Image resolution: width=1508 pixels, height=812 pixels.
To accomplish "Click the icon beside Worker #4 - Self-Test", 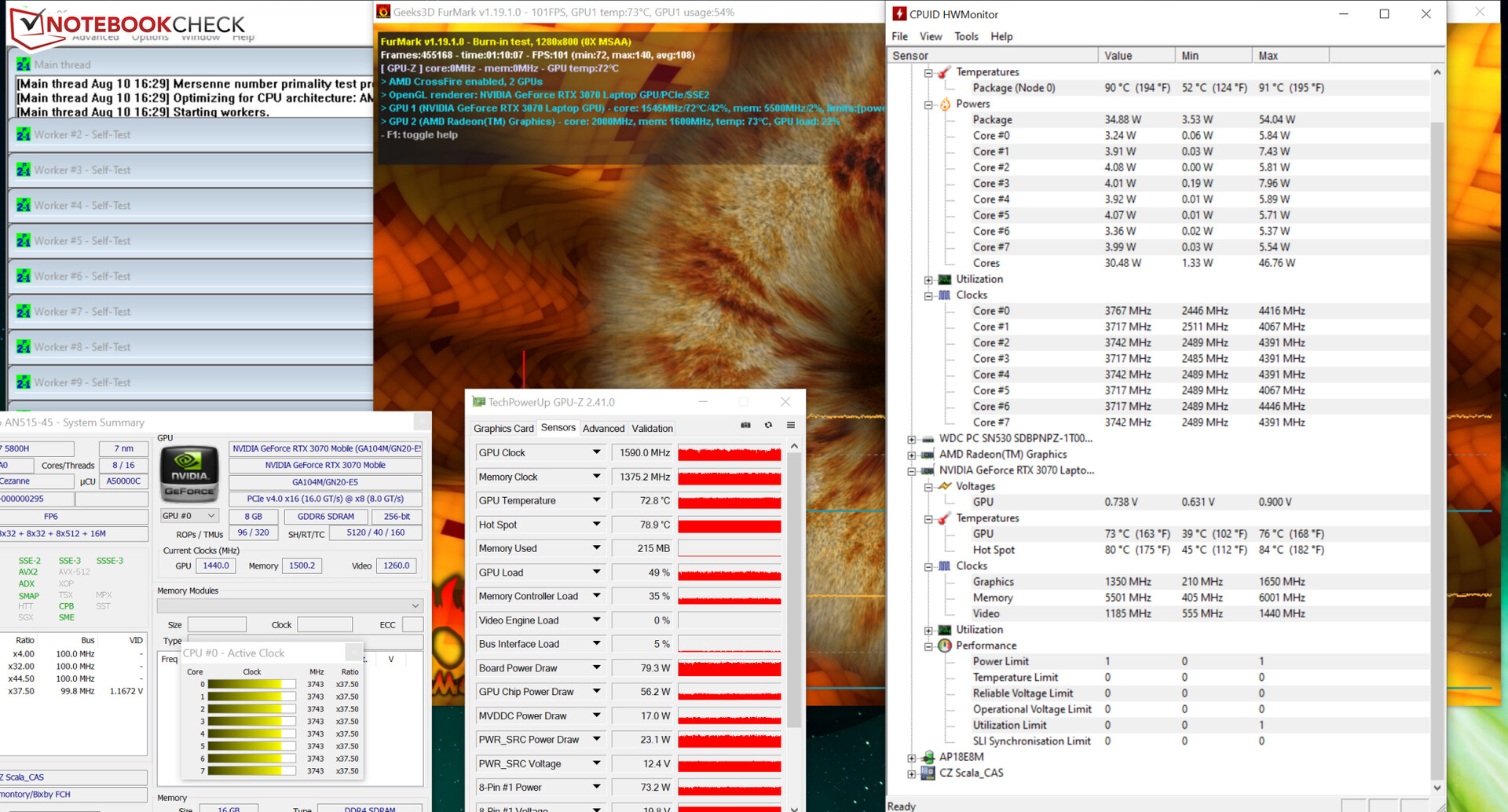I will click(24, 205).
